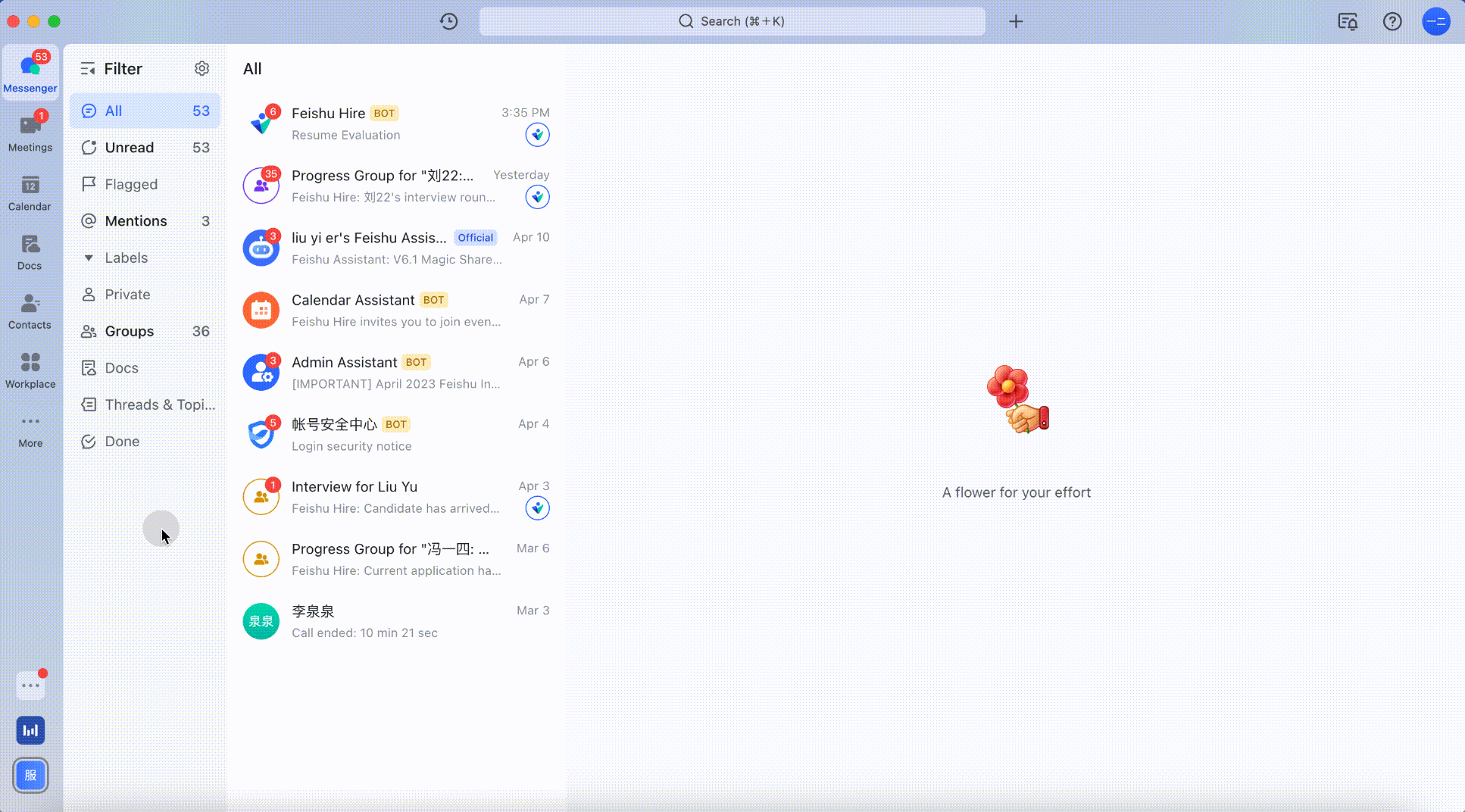Viewport: 1465px width, 812px height.
Task: Click the plus icon beside search
Action: click(1016, 21)
